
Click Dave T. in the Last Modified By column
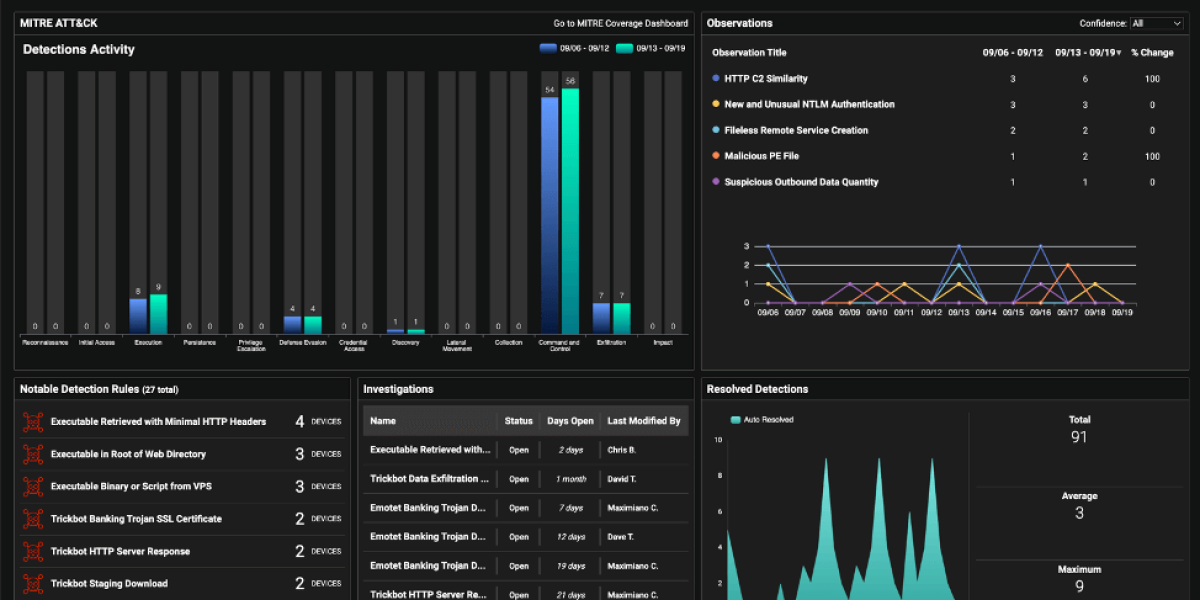pos(621,537)
